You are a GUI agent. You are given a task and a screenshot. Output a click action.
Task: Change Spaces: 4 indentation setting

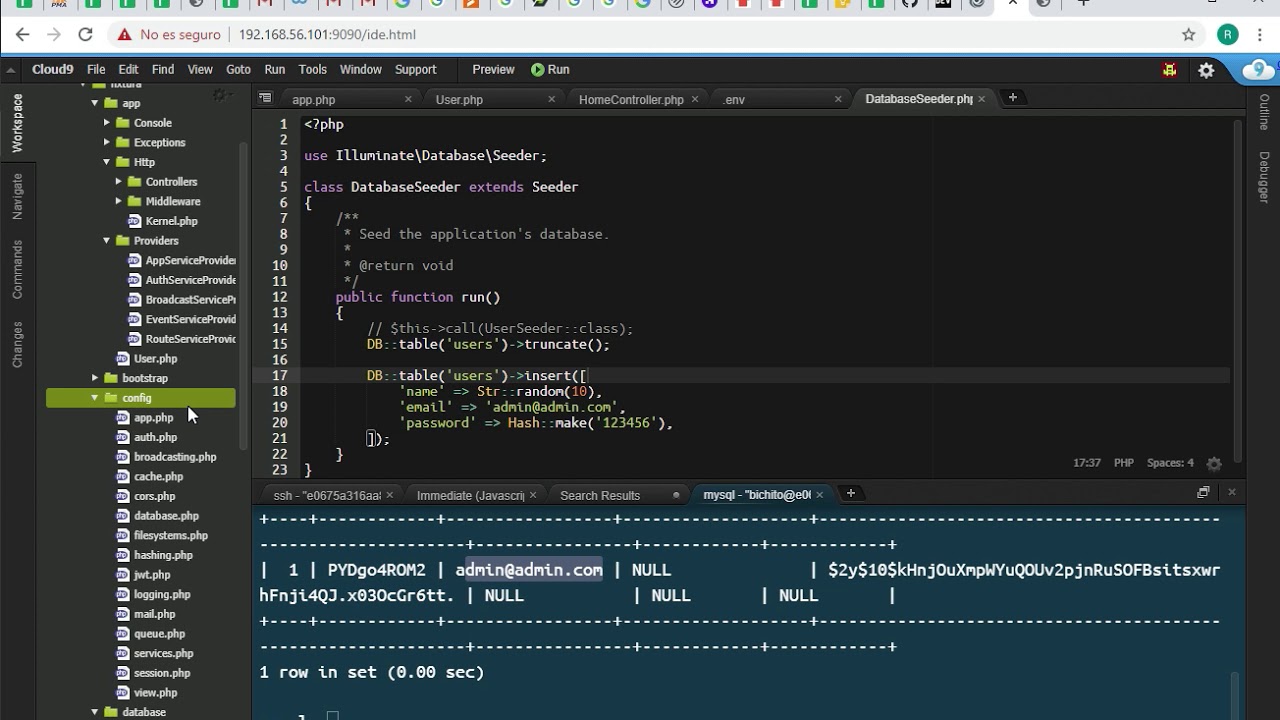tap(1170, 463)
